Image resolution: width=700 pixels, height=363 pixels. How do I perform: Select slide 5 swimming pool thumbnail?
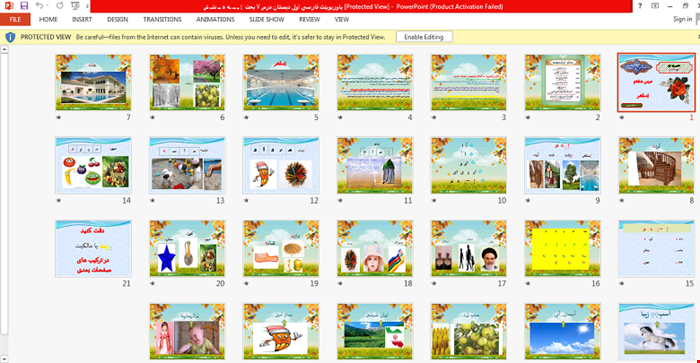281,82
